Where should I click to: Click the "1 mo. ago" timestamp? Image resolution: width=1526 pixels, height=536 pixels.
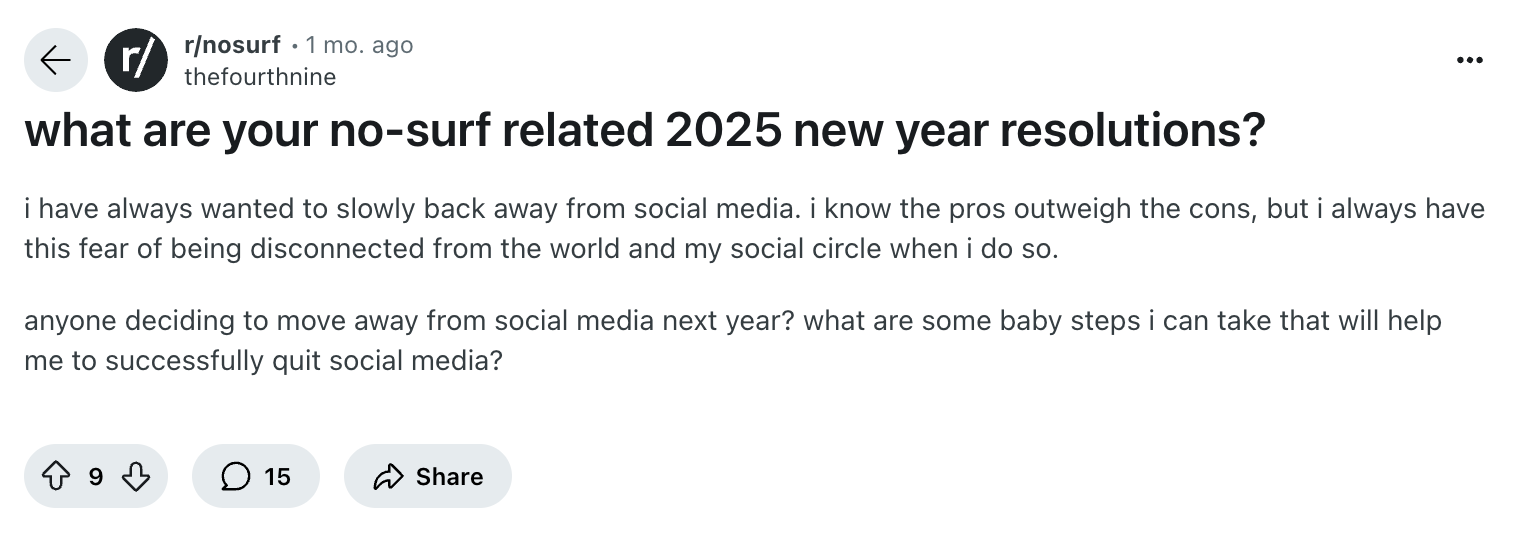pos(359,45)
